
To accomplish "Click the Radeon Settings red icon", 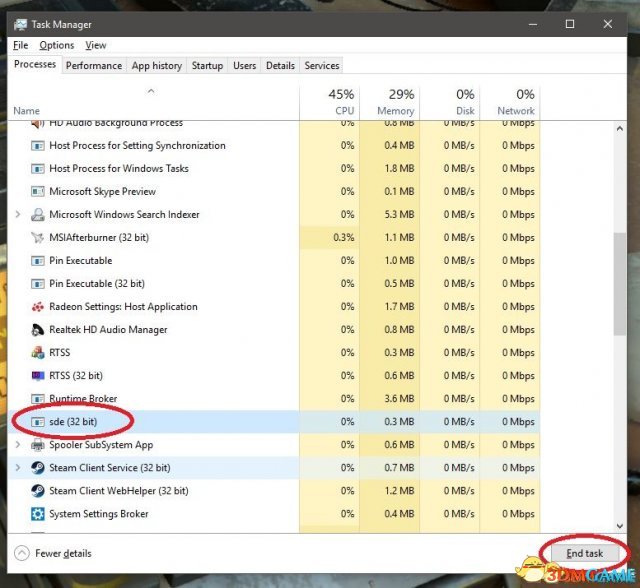I will [38, 306].
